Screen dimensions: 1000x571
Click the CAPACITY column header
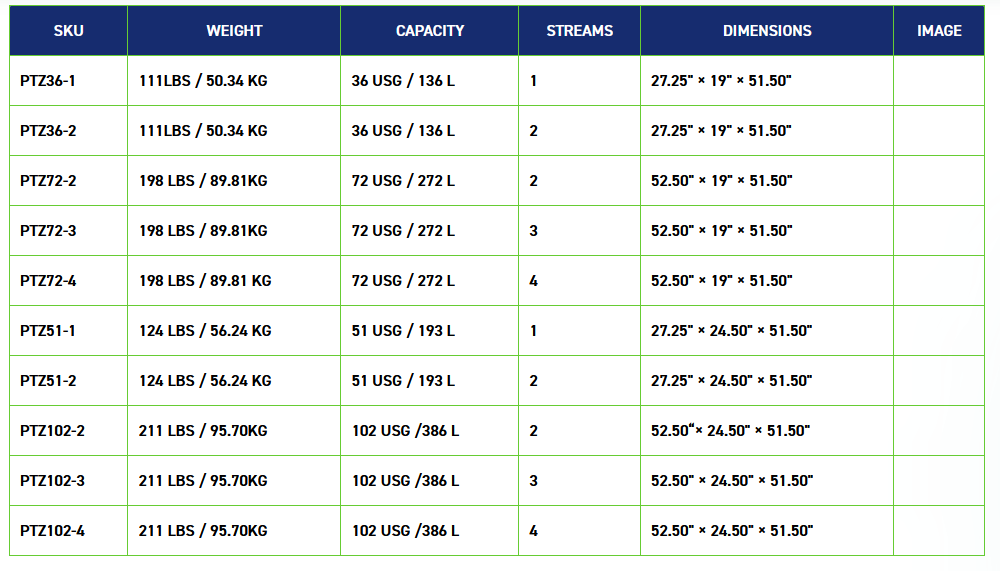(430, 31)
